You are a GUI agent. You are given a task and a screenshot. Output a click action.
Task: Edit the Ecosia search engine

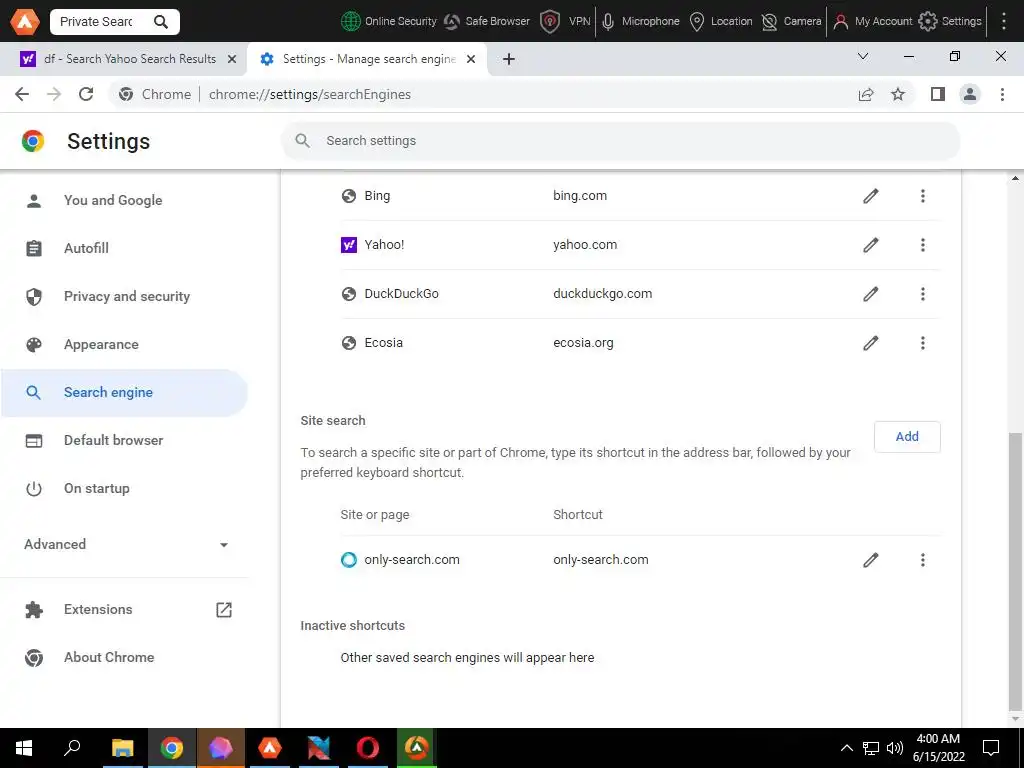(x=871, y=343)
